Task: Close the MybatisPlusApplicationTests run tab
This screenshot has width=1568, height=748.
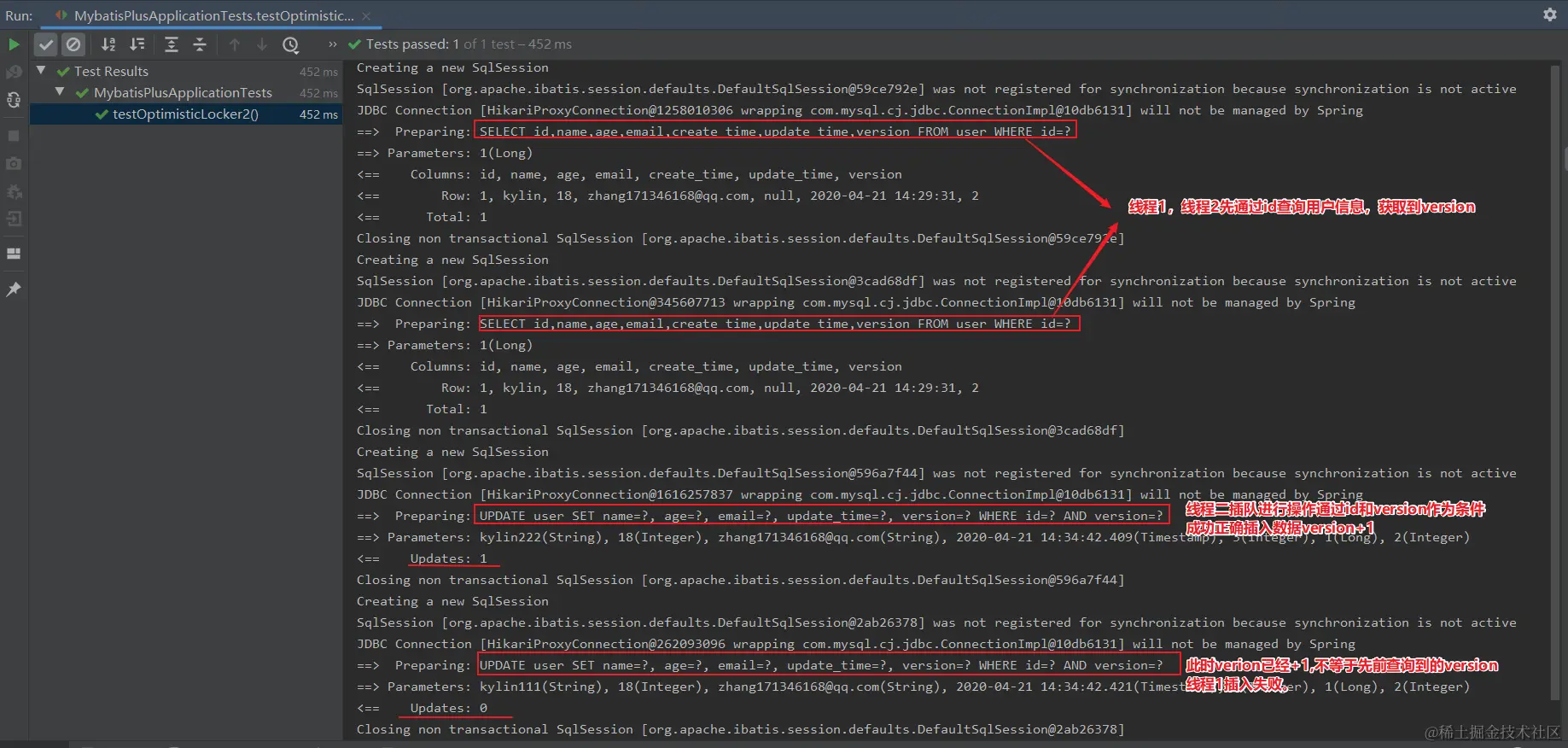Action: [x=366, y=16]
